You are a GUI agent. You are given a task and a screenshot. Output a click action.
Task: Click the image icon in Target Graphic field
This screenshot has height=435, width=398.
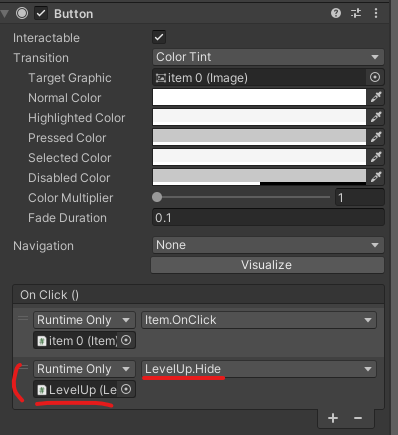coord(161,78)
